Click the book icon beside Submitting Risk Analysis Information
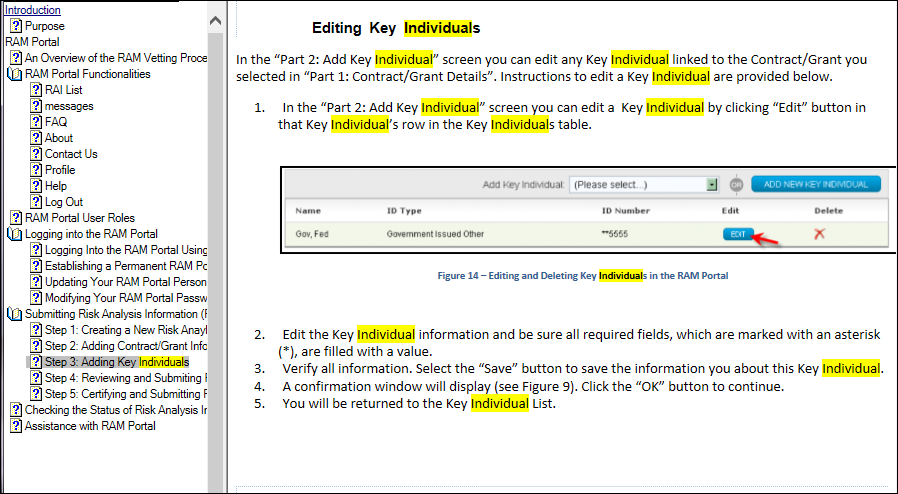 coord(15,314)
